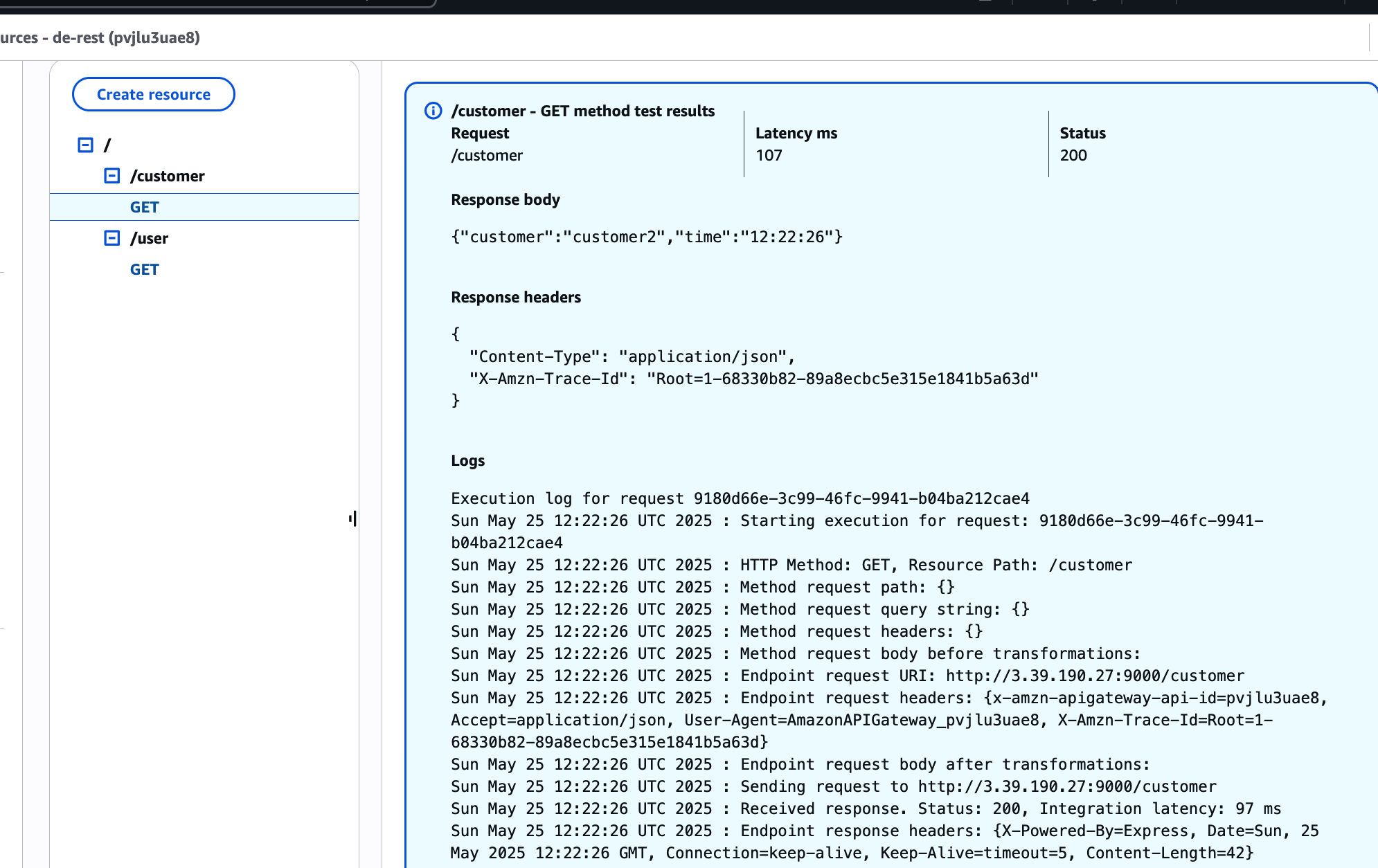Click the Logs section heading
1378x868 pixels.
pyautogui.click(x=467, y=460)
